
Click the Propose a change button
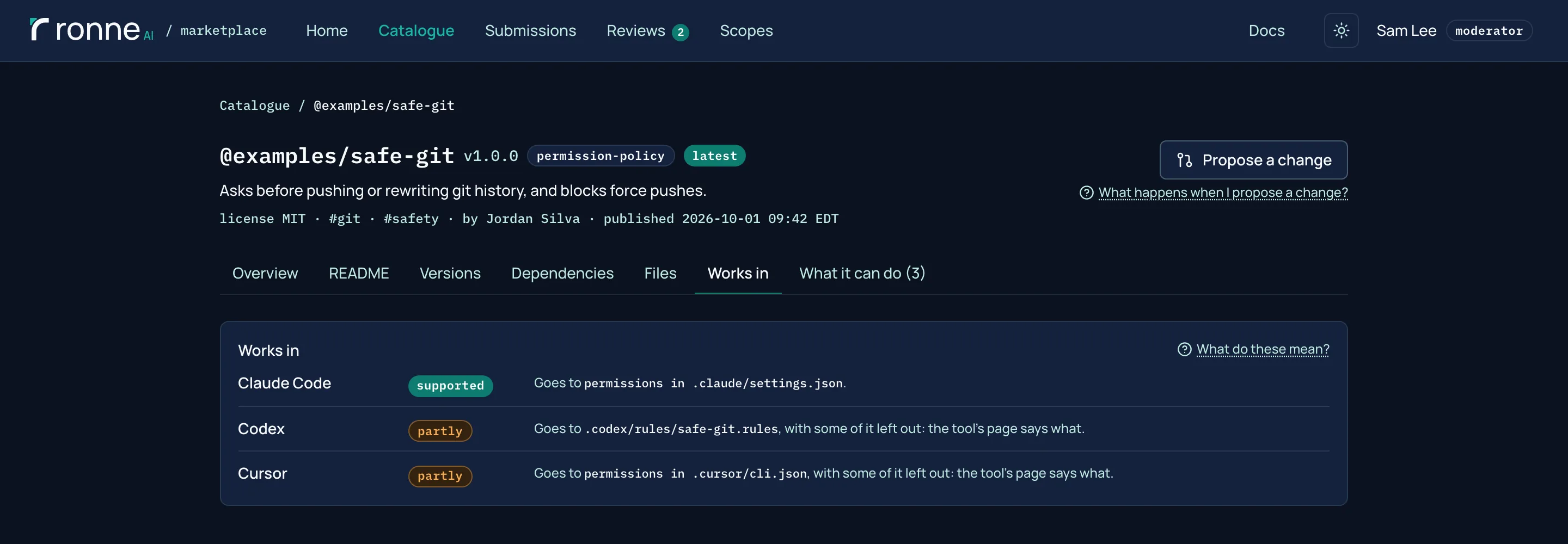tap(1253, 160)
